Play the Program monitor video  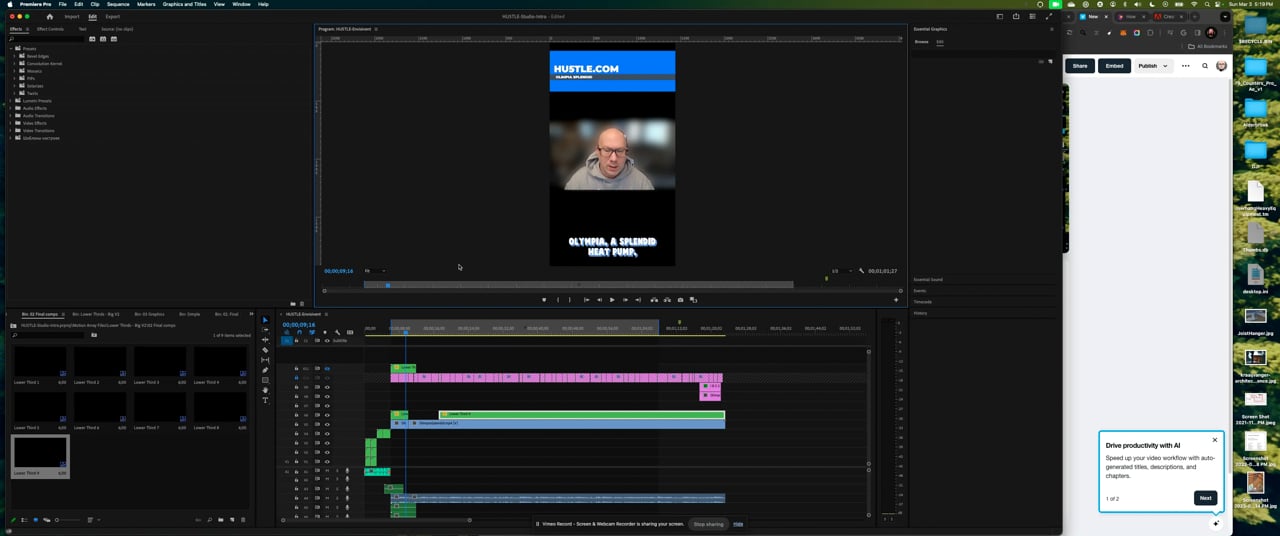click(612, 300)
